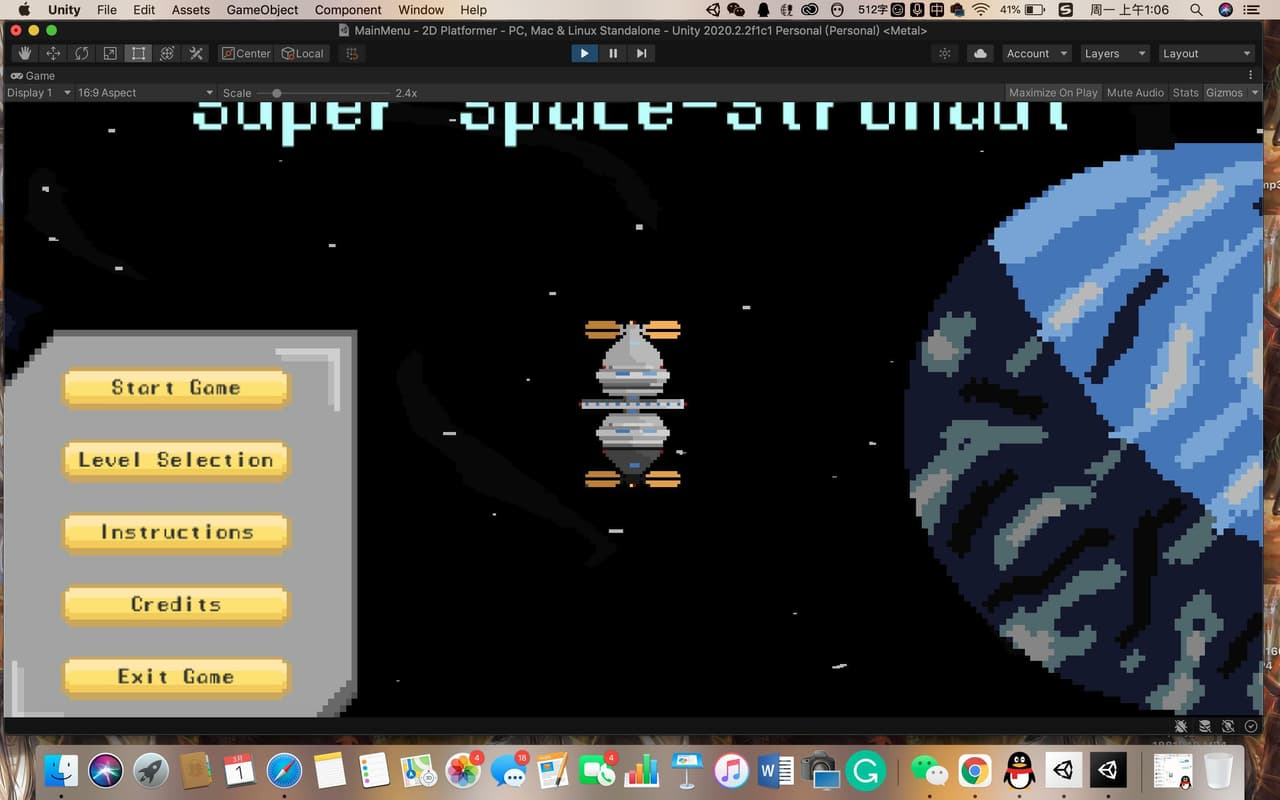Open Grammarly from the dock

click(x=866, y=770)
